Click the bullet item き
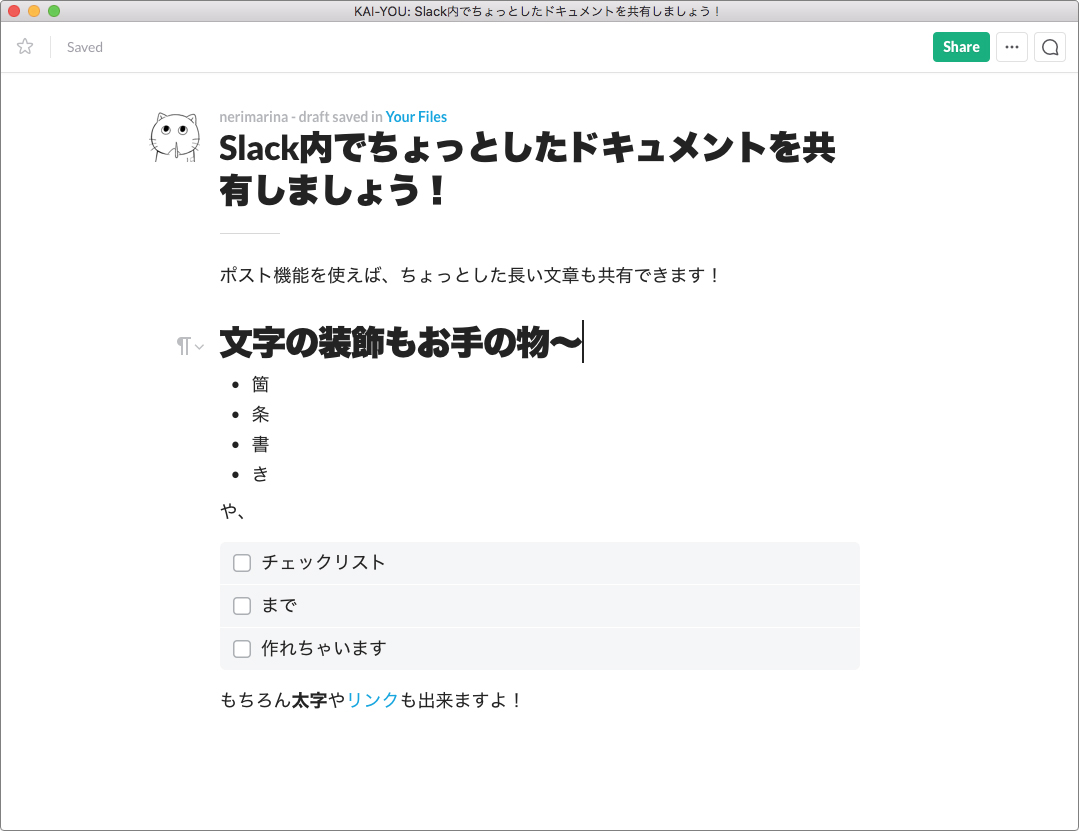 [260, 474]
